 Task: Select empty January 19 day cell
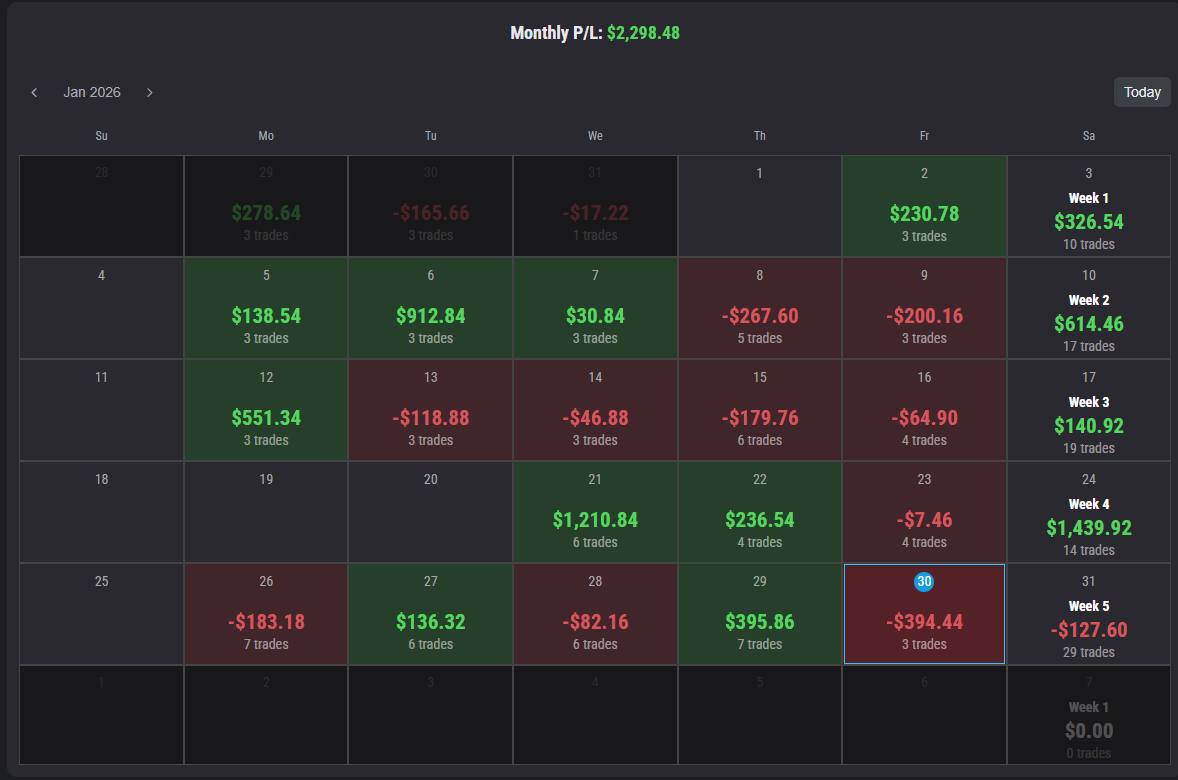point(266,512)
